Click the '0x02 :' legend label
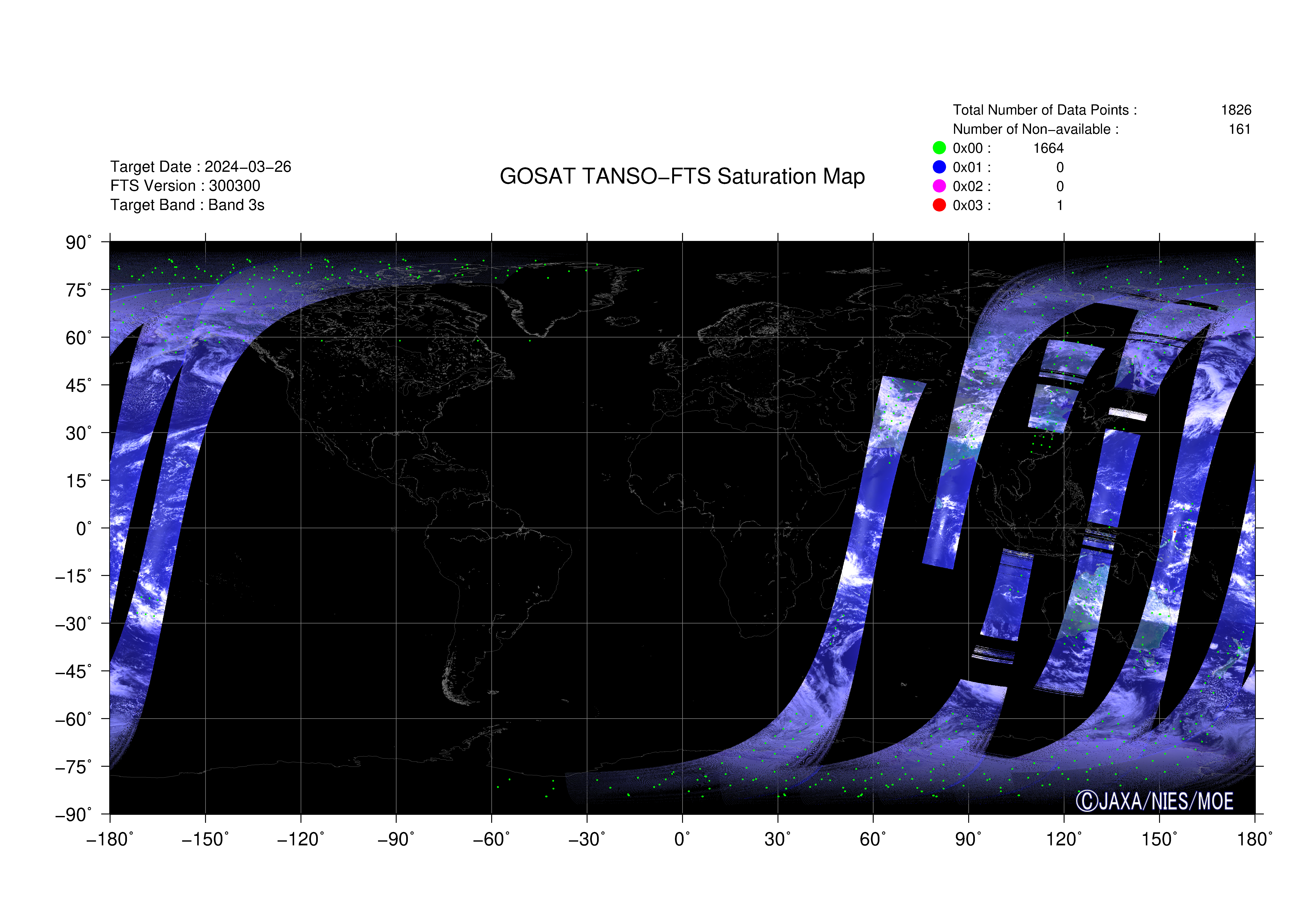1308x924 pixels. click(x=972, y=186)
